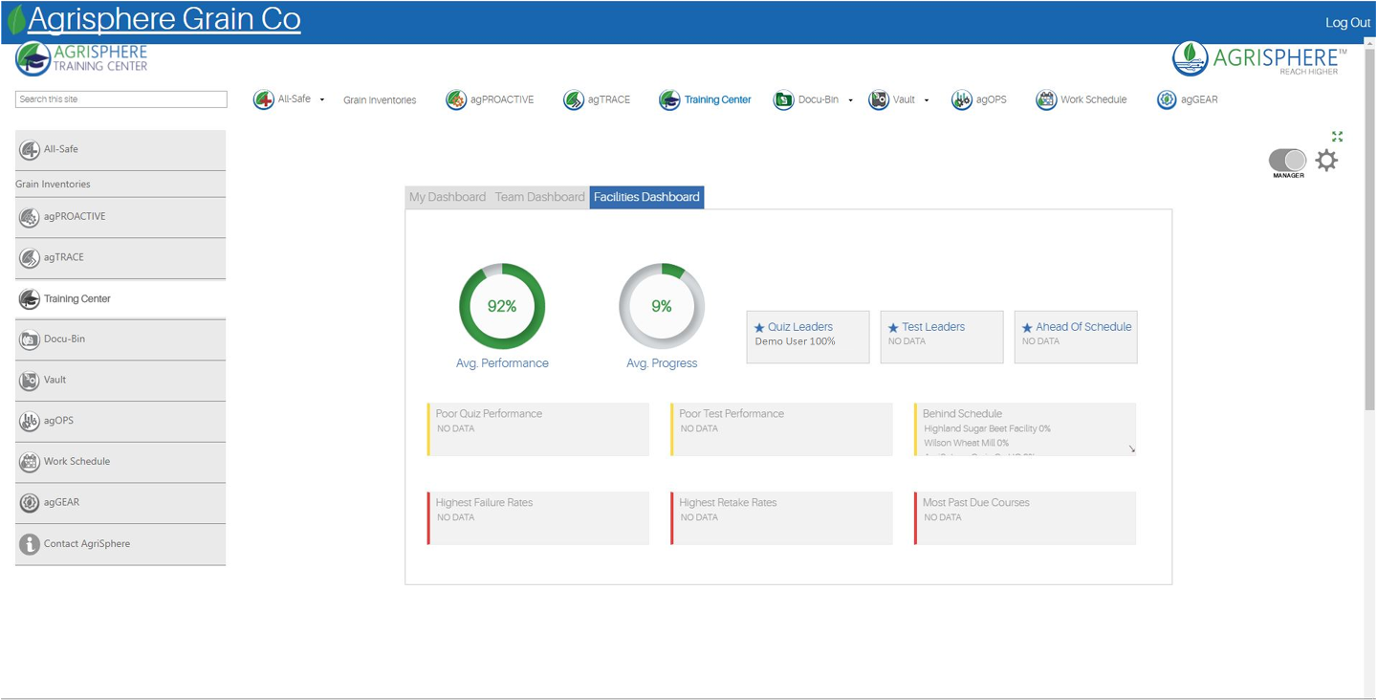Click the Avg. Progress label
This screenshot has width=1377, height=700.
(x=662, y=363)
